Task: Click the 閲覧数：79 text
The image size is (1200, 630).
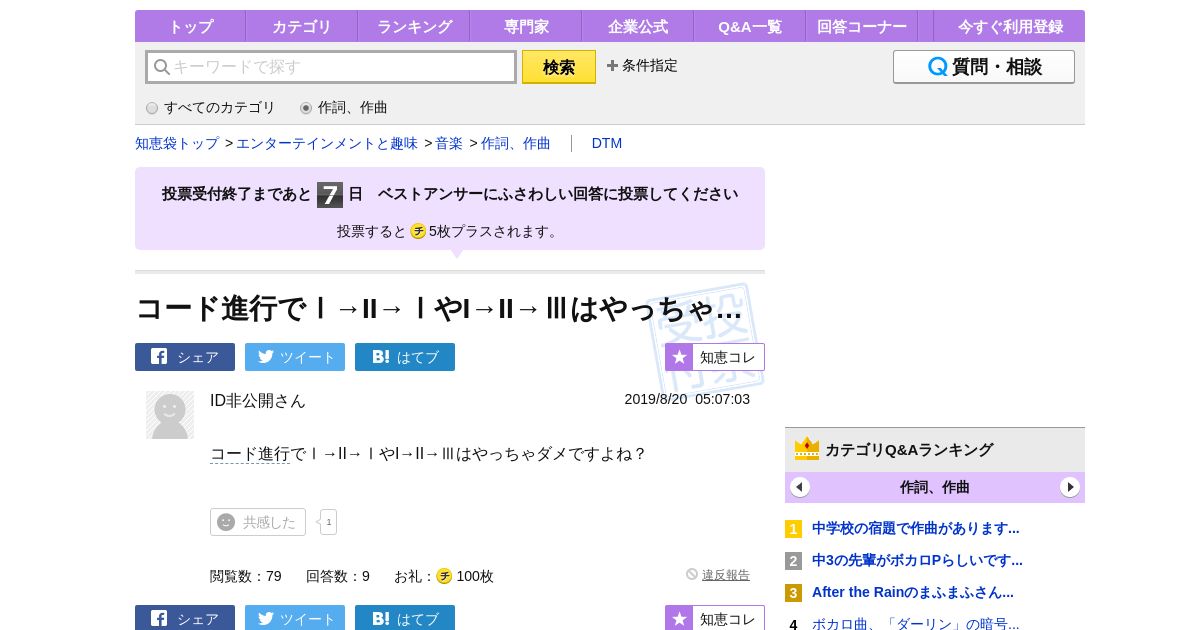Action: click(246, 576)
